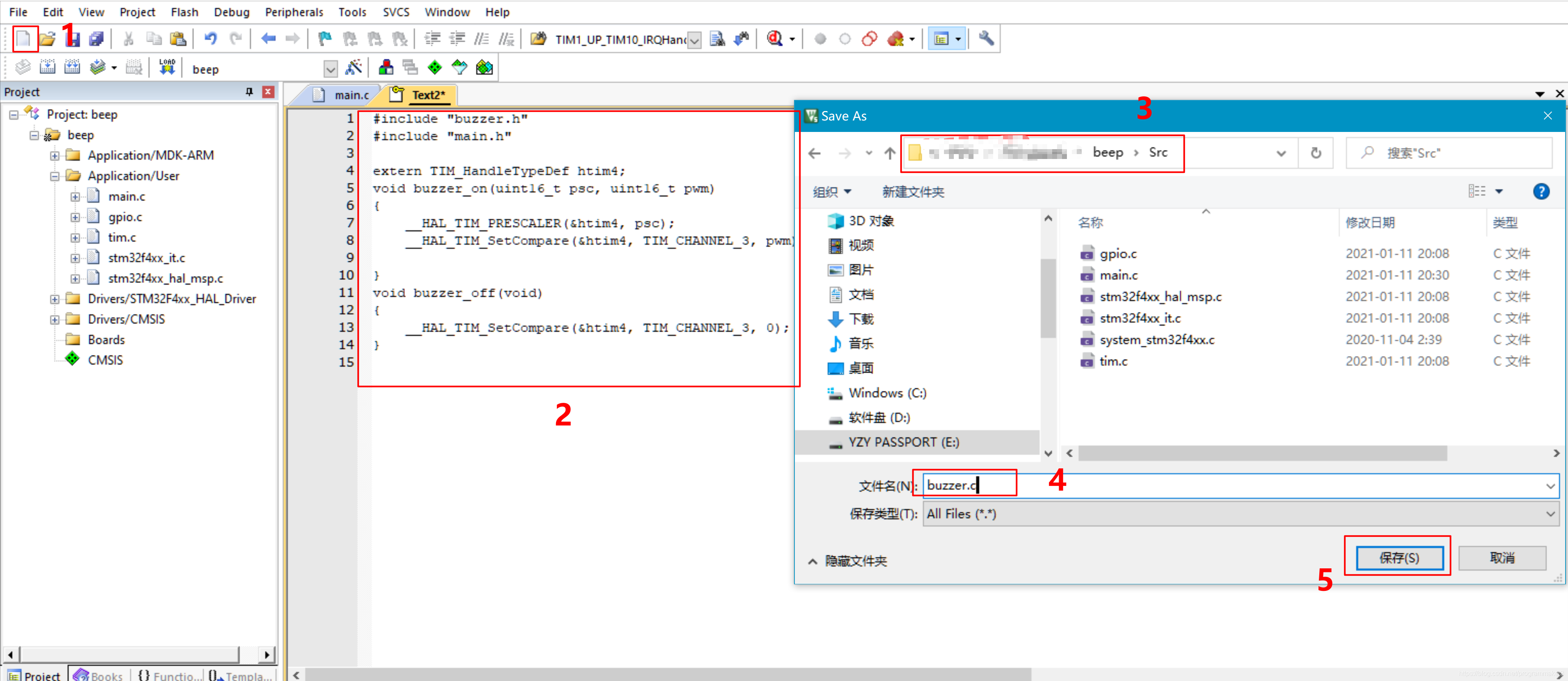
Task: Click the New file toolbar icon
Action: (23, 39)
